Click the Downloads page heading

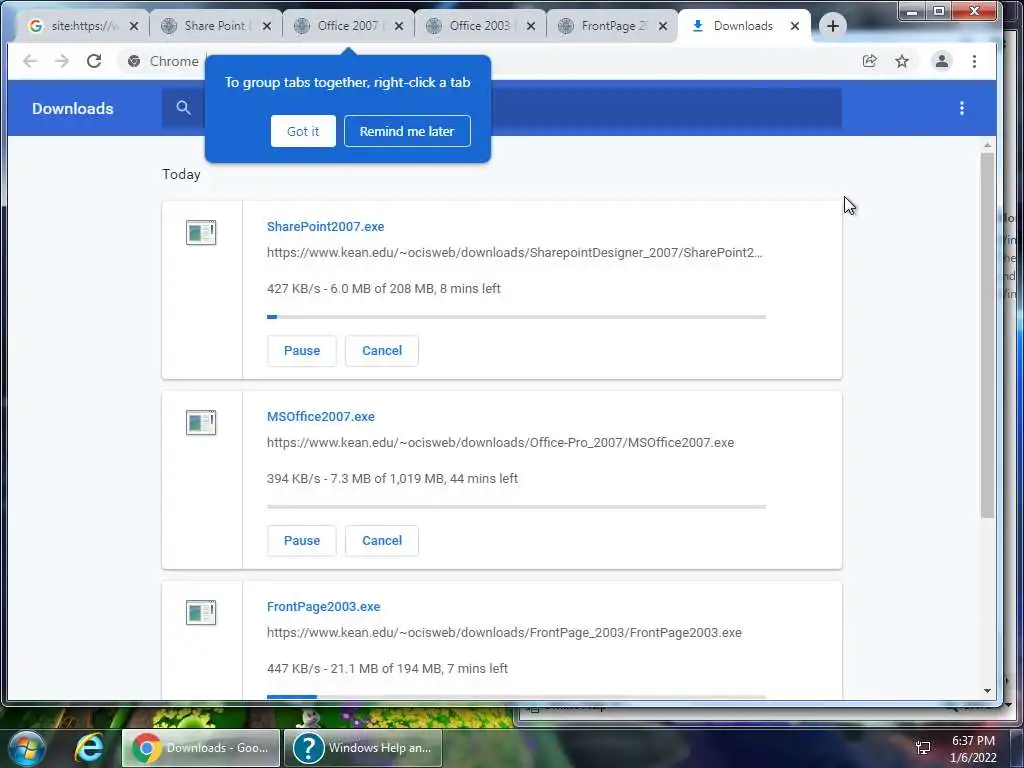(x=72, y=108)
